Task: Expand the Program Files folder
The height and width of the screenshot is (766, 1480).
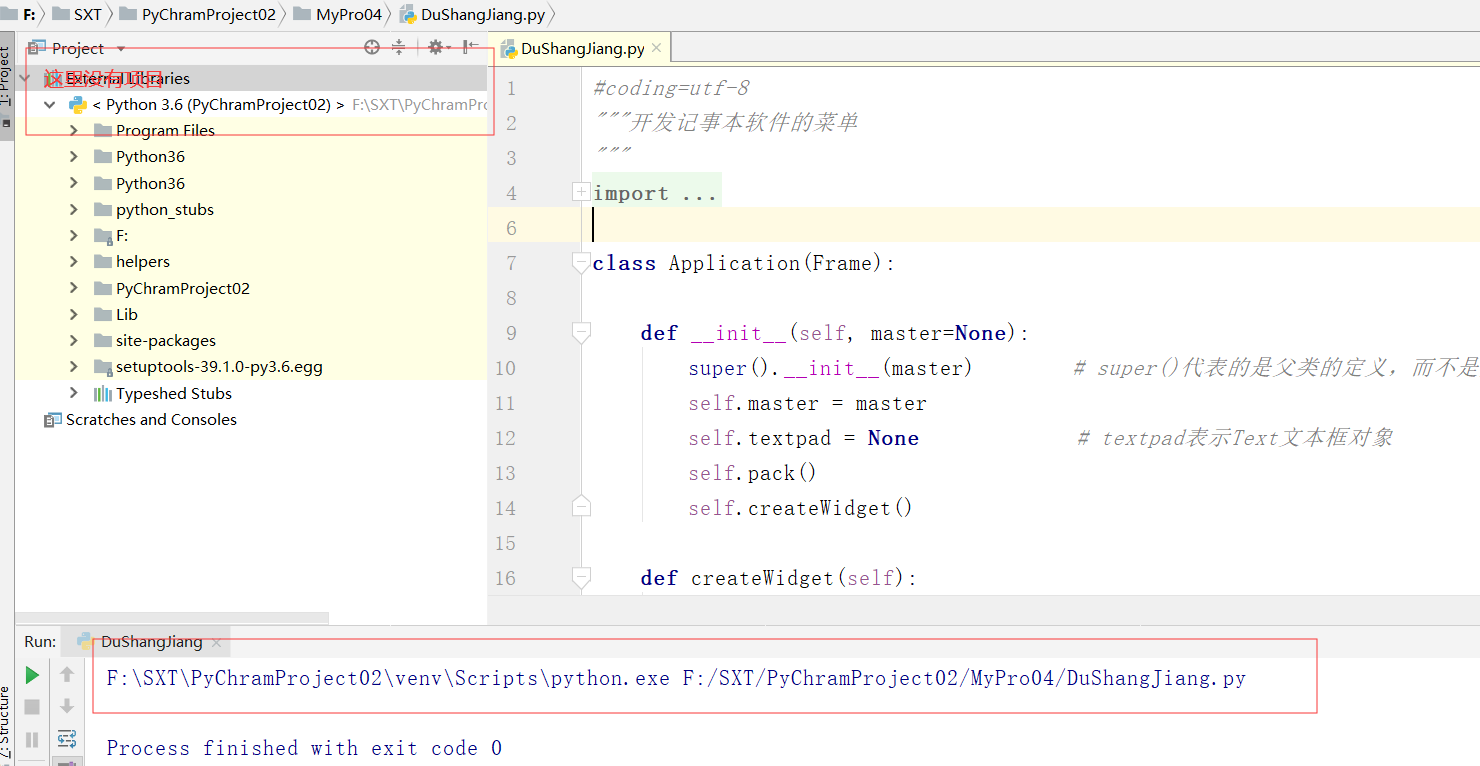Action: (x=74, y=130)
